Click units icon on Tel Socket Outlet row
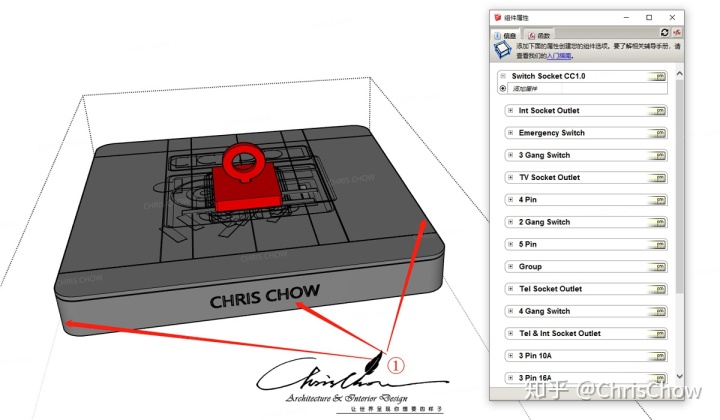Viewport: 720px width, 420px height. (x=658, y=289)
